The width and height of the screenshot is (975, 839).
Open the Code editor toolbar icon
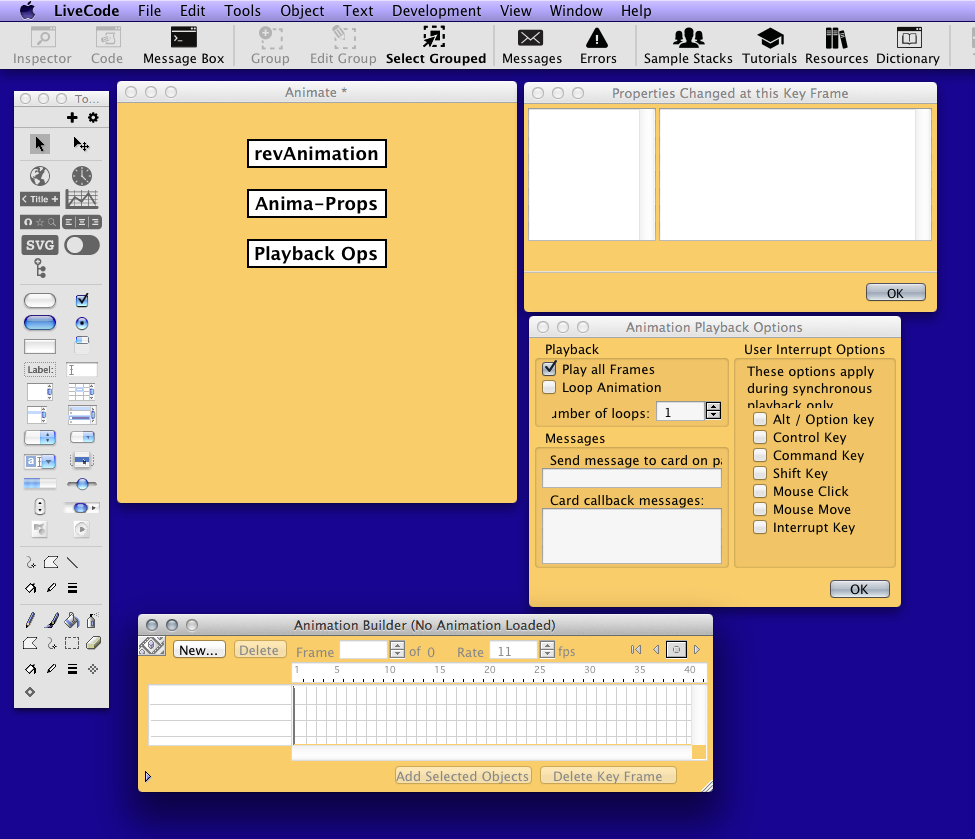[107, 45]
